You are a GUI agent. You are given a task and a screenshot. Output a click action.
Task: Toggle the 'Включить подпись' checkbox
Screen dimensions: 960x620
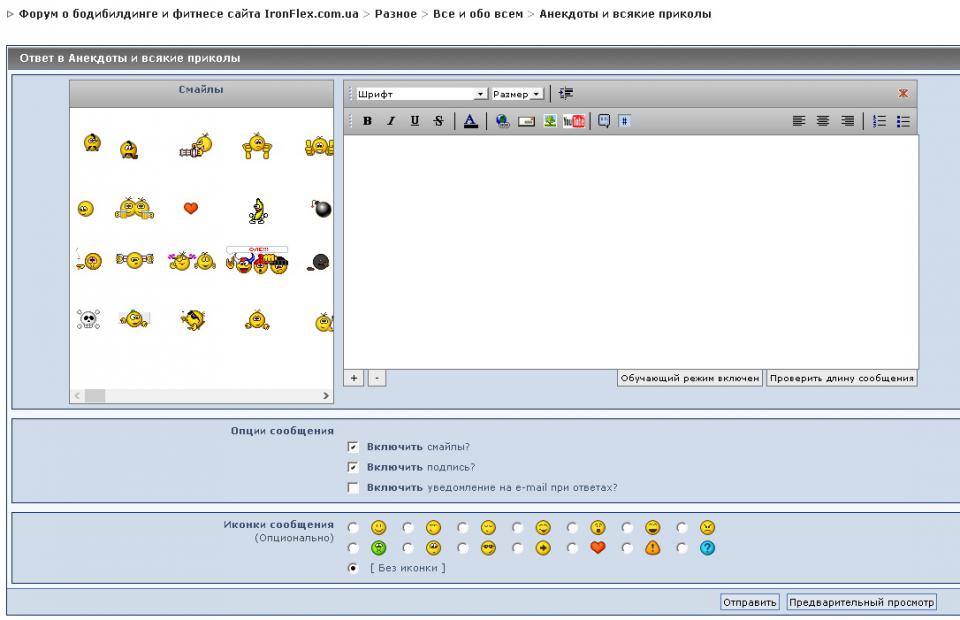(x=353, y=467)
